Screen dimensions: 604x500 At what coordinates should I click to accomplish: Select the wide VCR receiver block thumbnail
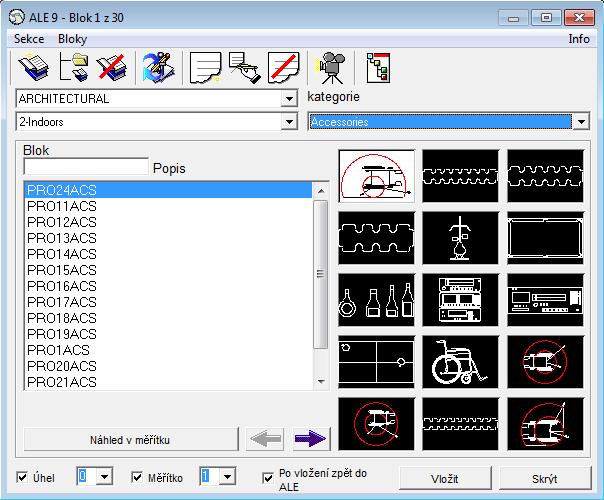coord(545,300)
